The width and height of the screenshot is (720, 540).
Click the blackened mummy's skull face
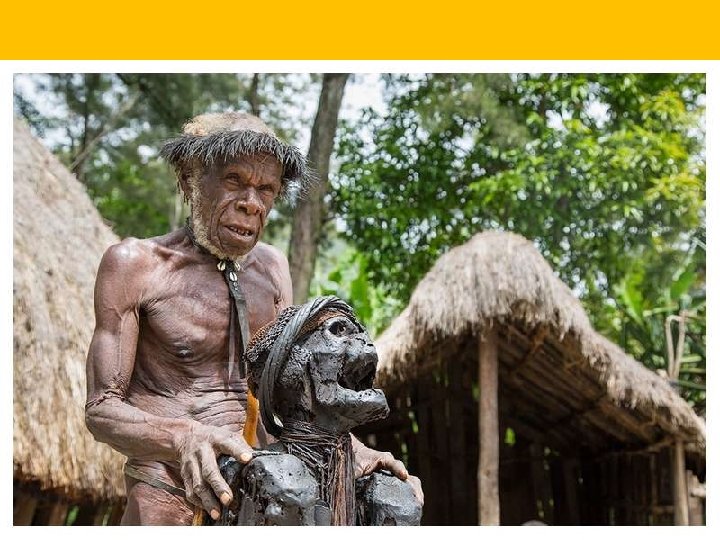[338, 367]
